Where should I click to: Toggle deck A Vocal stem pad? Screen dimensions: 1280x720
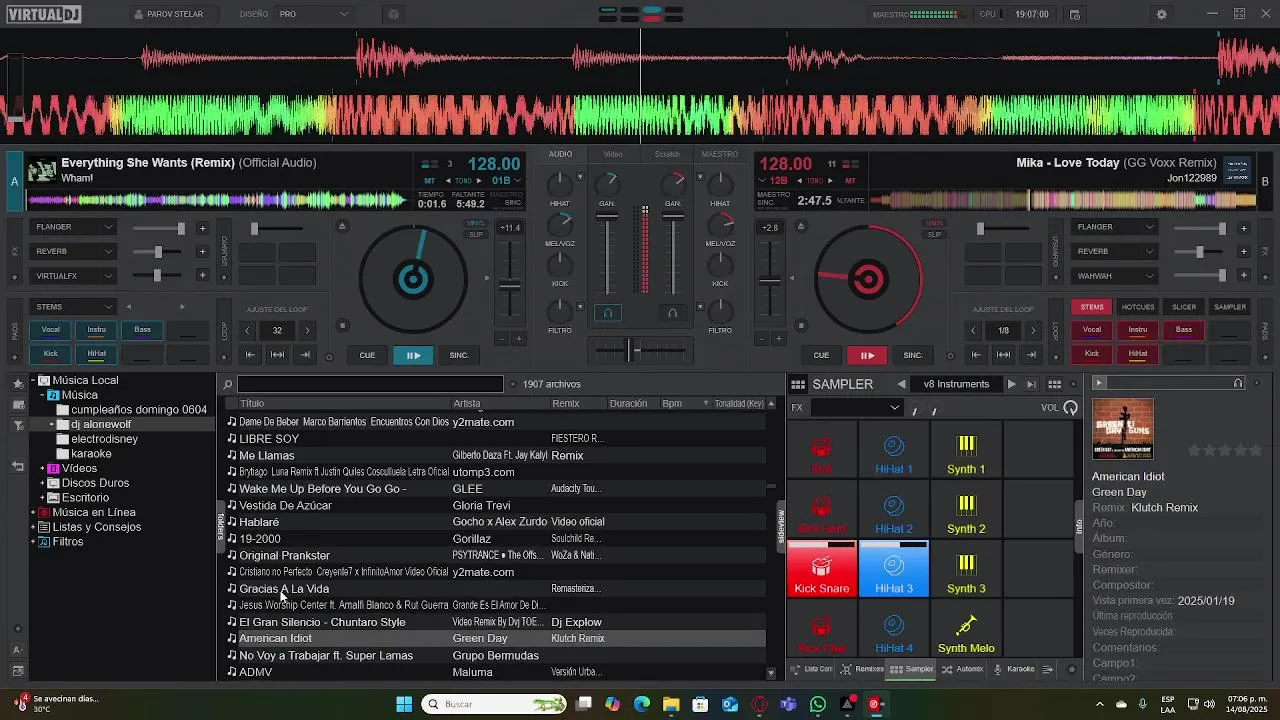50,329
